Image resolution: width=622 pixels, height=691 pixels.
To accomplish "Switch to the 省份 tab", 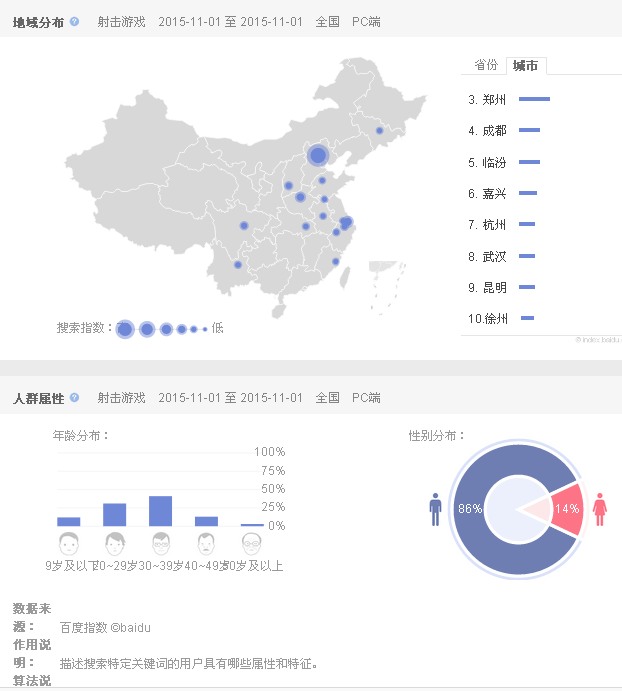I will click(x=486, y=65).
